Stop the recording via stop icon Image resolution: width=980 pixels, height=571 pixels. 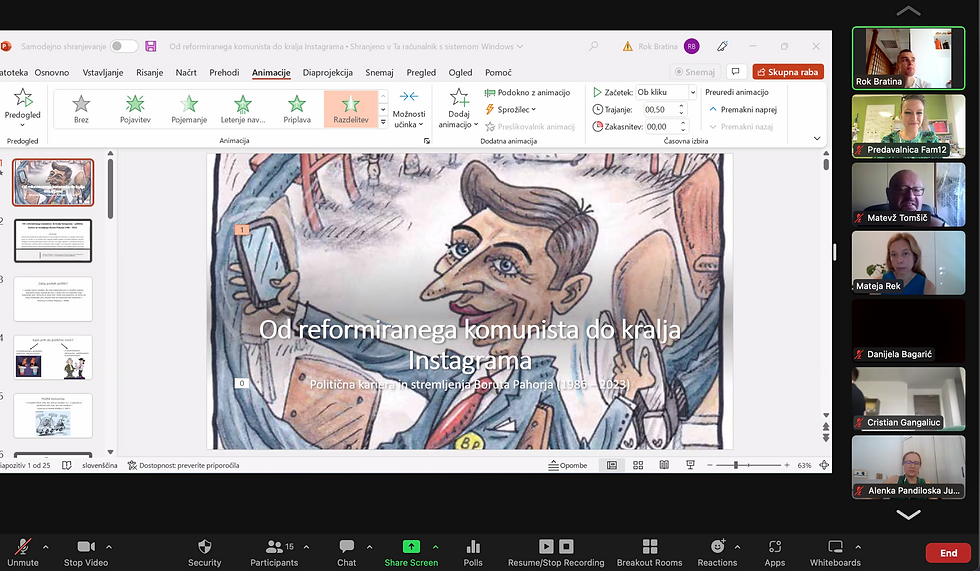click(566, 547)
